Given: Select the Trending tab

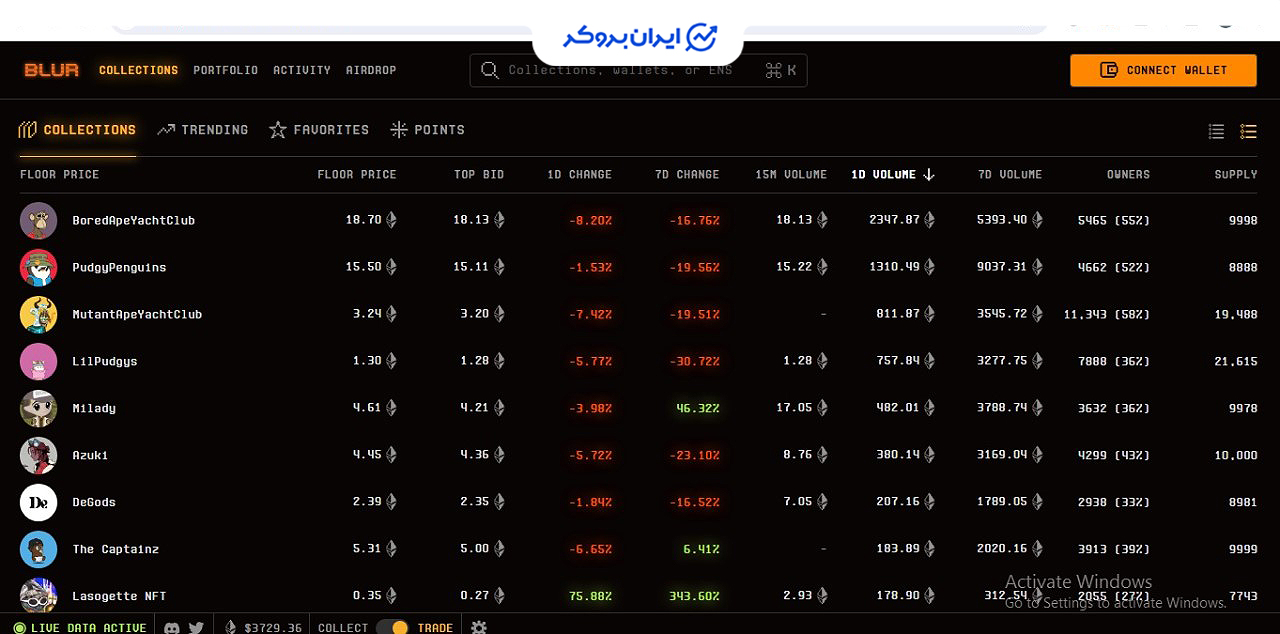Looking at the screenshot, I should tap(203, 130).
